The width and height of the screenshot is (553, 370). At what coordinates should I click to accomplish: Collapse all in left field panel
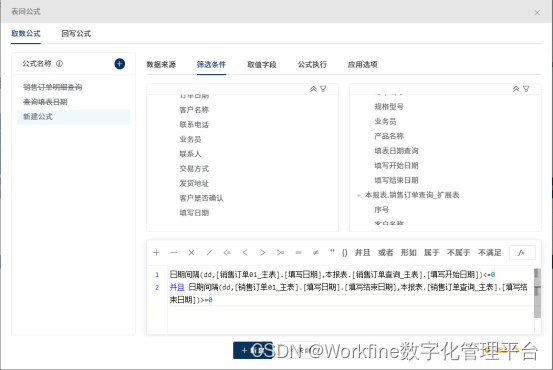[x=313, y=89]
